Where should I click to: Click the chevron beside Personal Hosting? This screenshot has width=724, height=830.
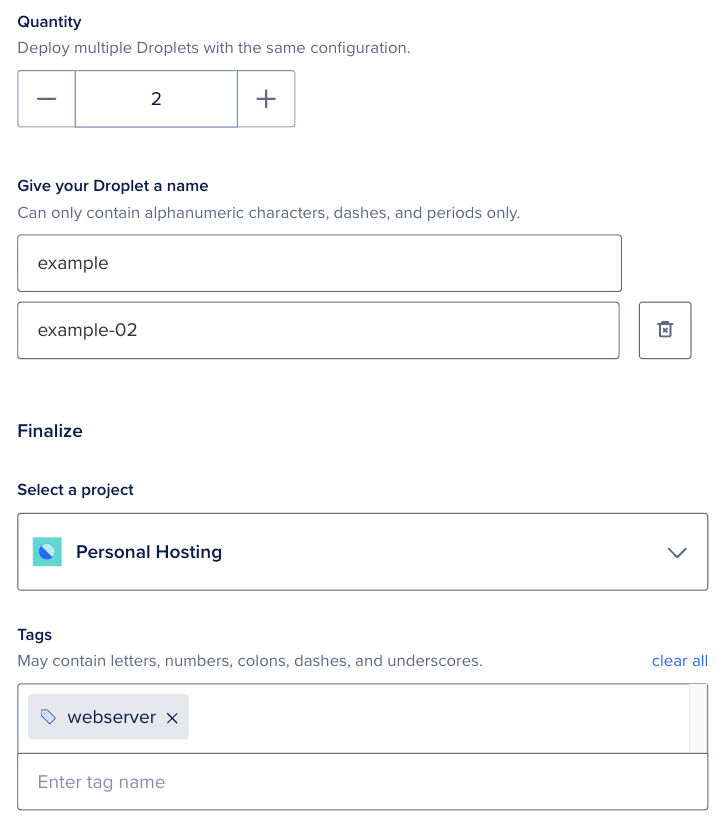(x=677, y=551)
